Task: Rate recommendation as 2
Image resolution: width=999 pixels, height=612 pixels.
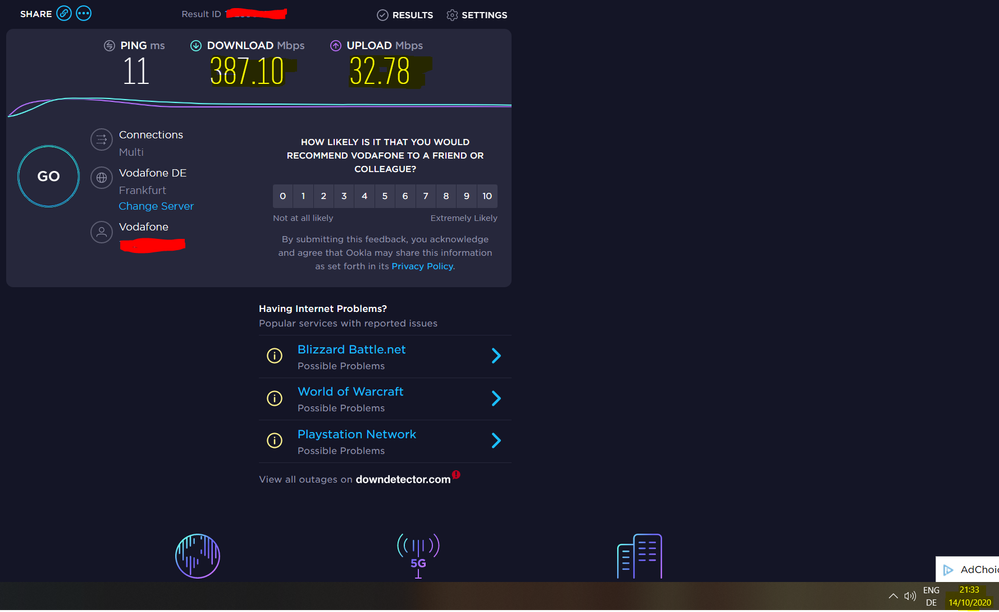Action: point(324,196)
